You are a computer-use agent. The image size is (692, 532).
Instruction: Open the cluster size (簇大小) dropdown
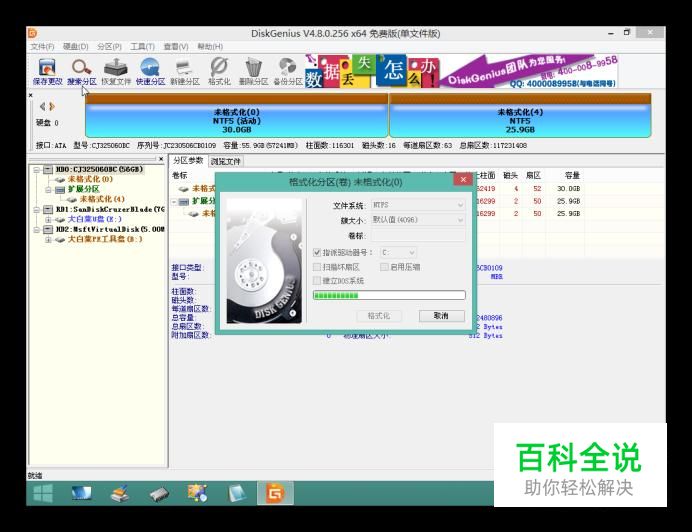pos(418,219)
